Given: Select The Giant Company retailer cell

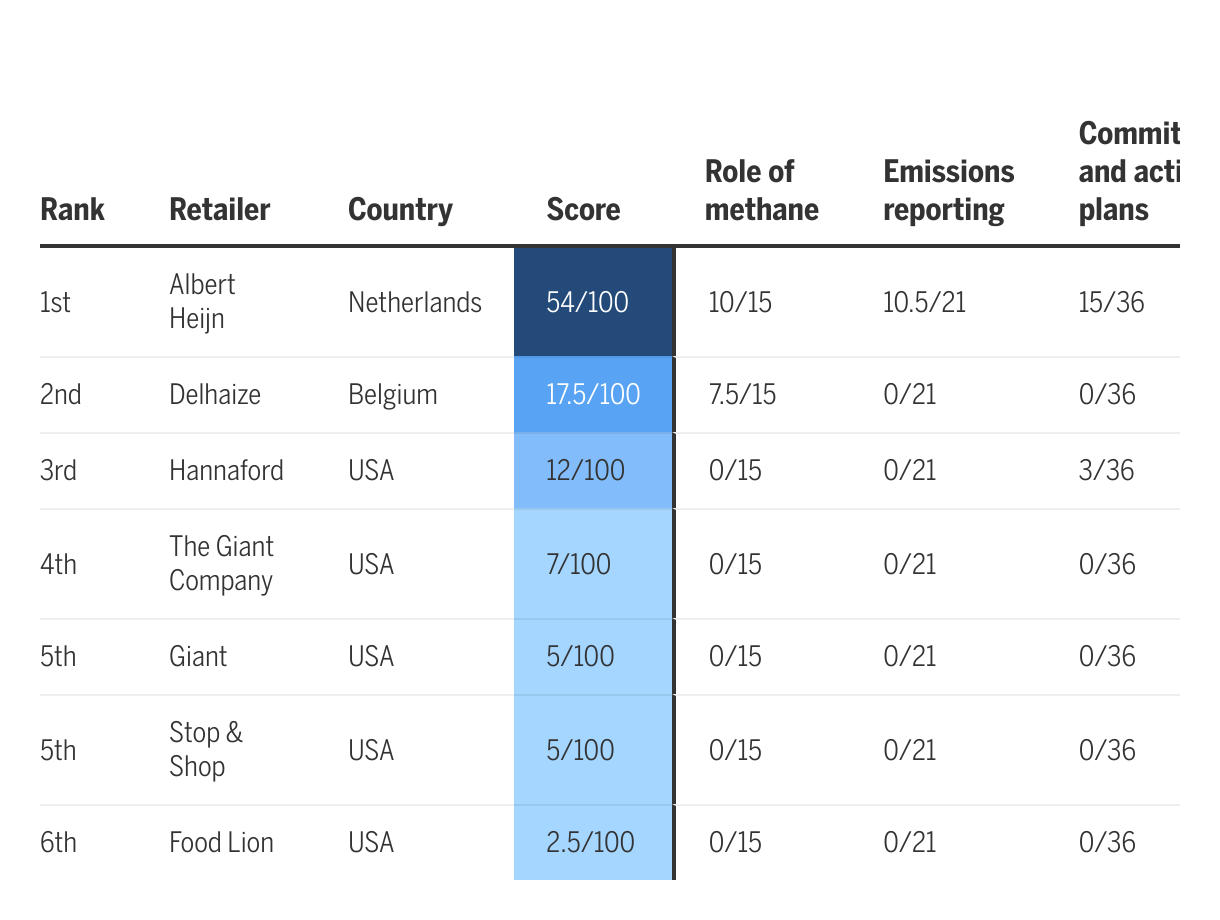Looking at the screenshot, I should [221, 563].
